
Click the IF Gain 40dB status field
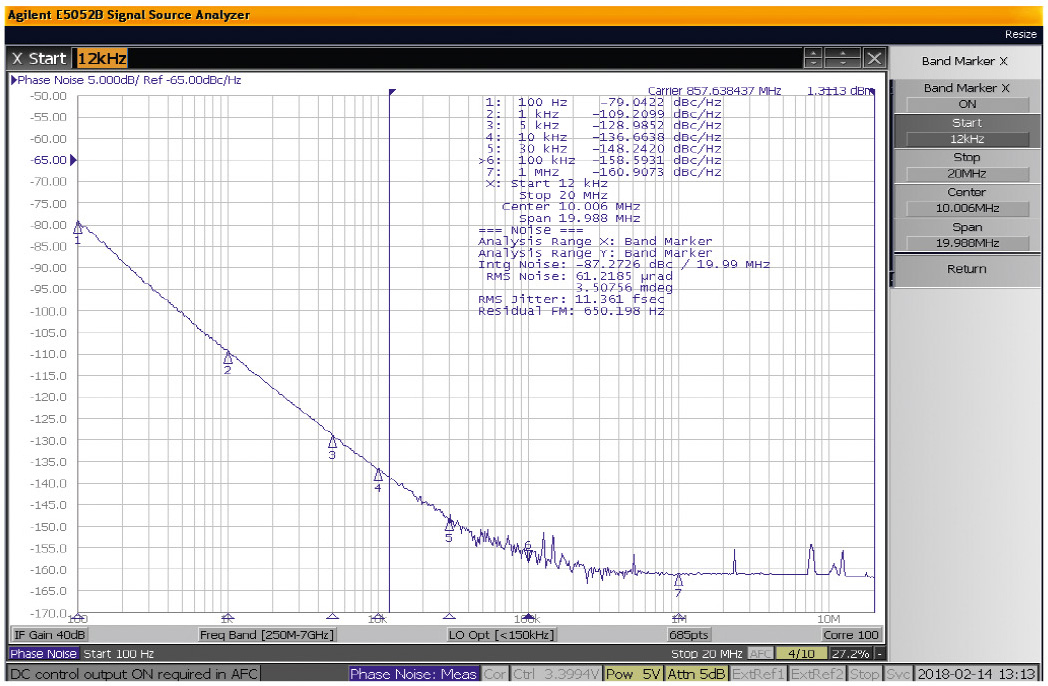point(49,635)
